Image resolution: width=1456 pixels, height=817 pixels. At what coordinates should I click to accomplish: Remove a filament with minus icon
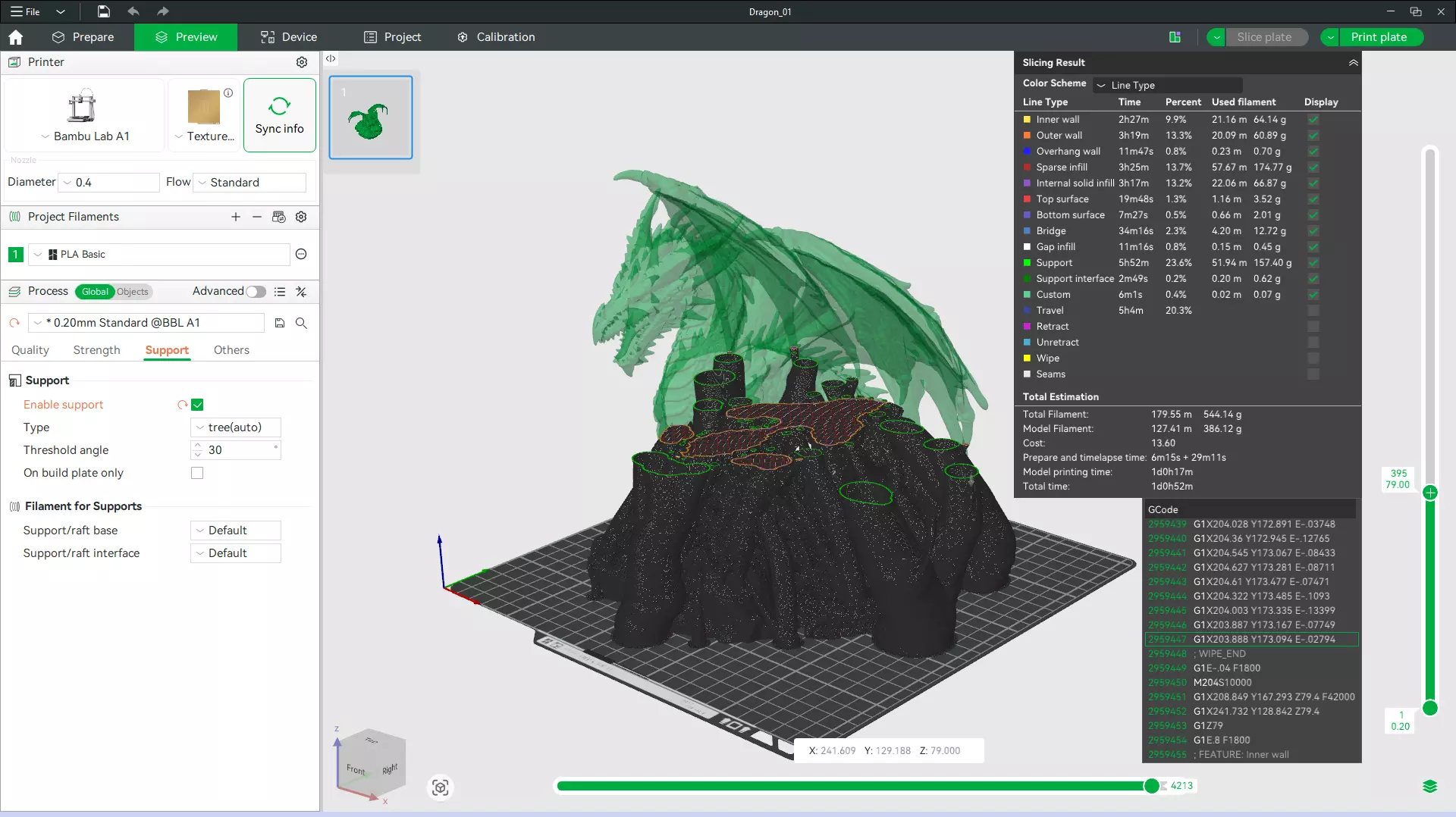click(x=257, y=217)
